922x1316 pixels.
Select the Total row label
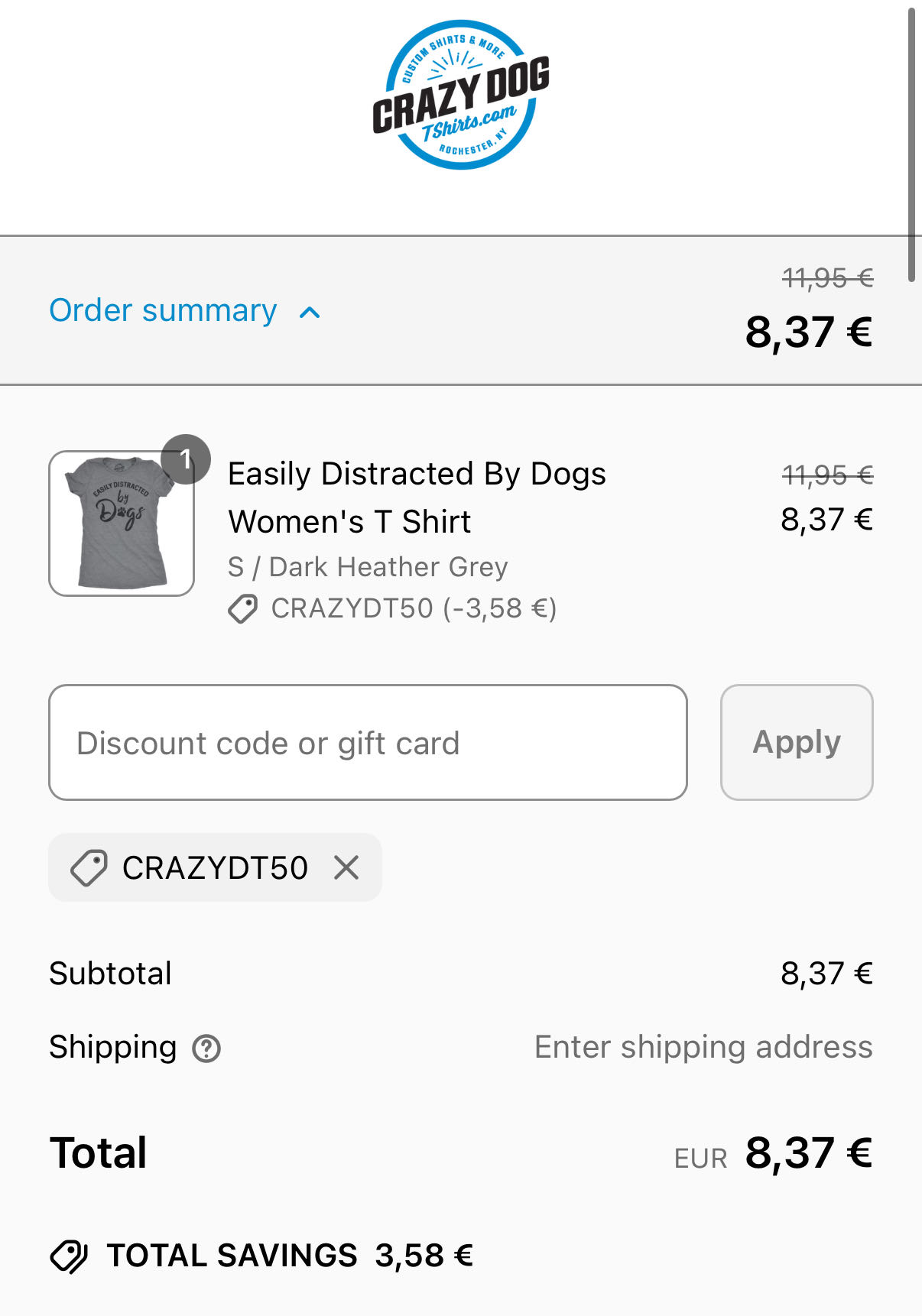(x=97, y=1152)
